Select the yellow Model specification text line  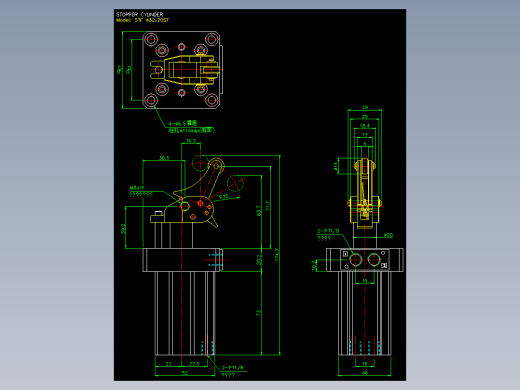click(x=142, y=20)
